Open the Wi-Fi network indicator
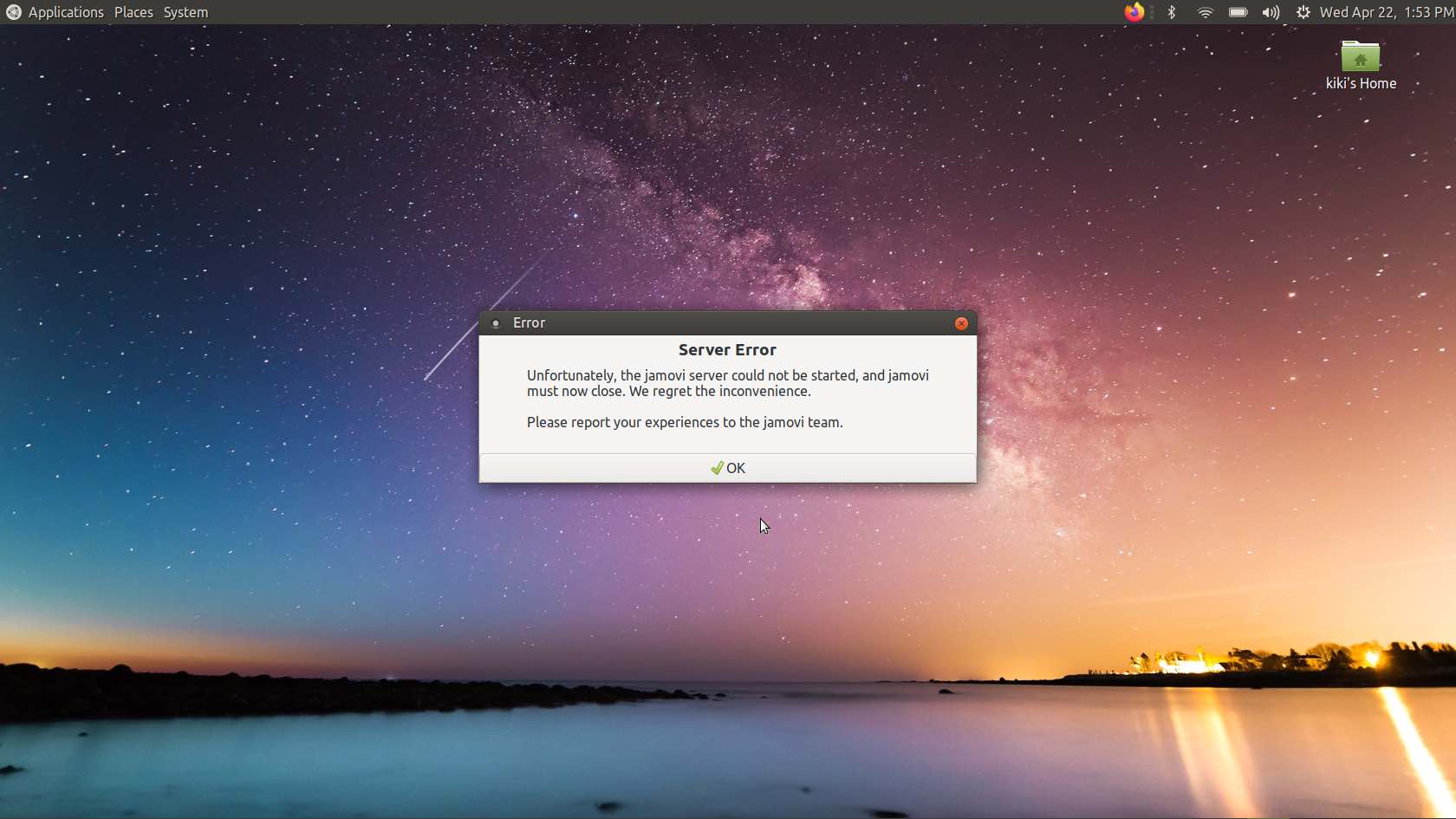Image resolution: width=1456 pixels, height=819 pixels. 1205,12
